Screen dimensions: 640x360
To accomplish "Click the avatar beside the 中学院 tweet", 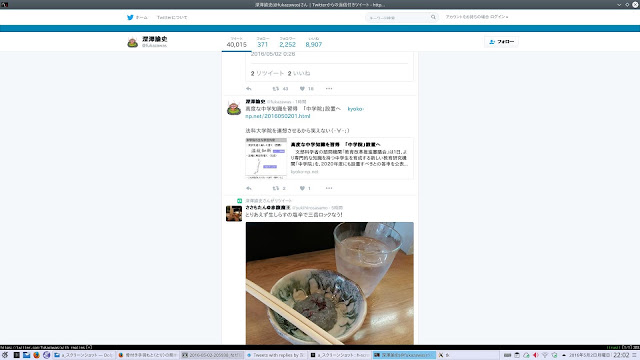I will click(x=234, y=108).
